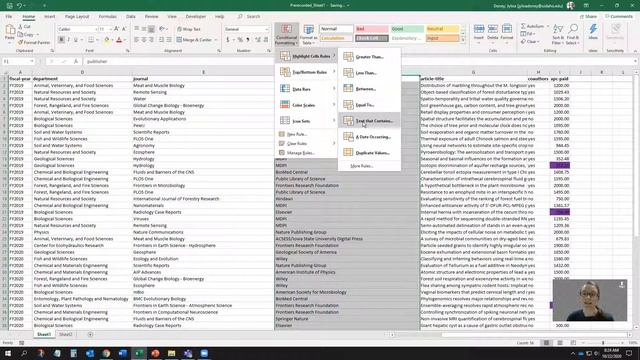This screenshot has height=360, width=640.
Task: Apply the Calculation cell style
Action: point(336,38)
